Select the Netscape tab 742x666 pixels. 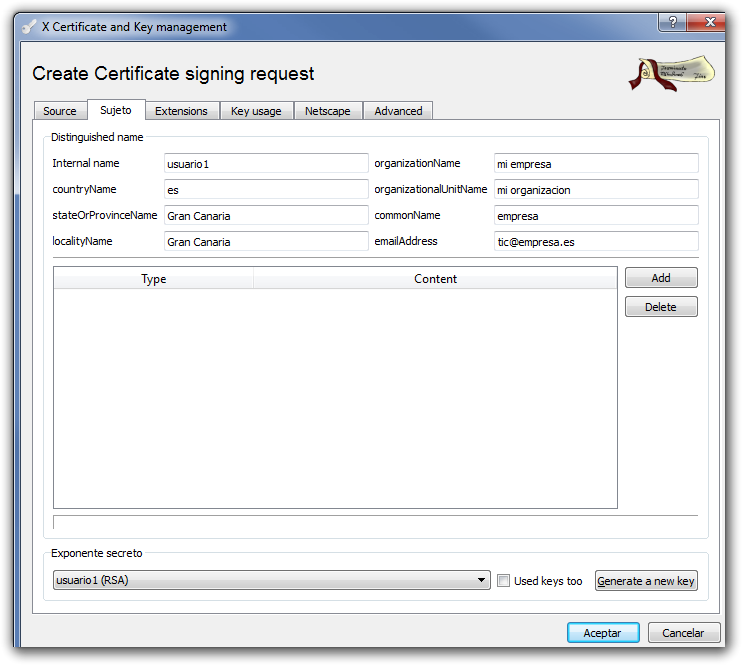328,111
